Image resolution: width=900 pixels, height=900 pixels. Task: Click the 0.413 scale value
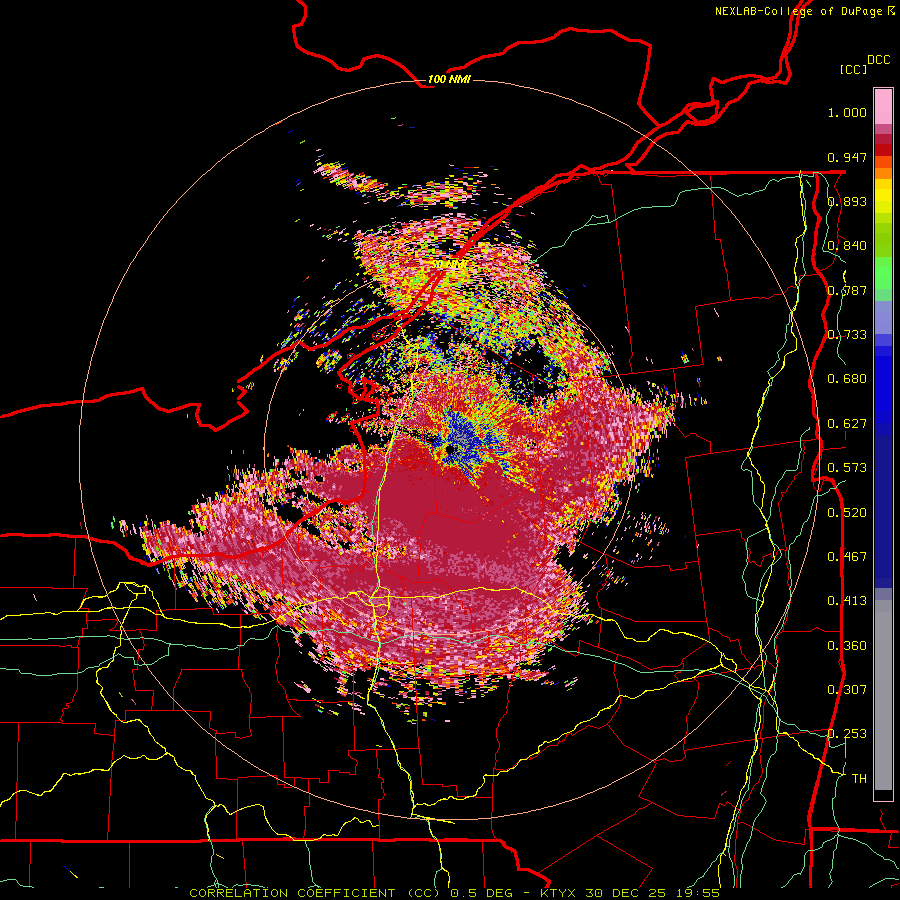[x=847, y=601]
